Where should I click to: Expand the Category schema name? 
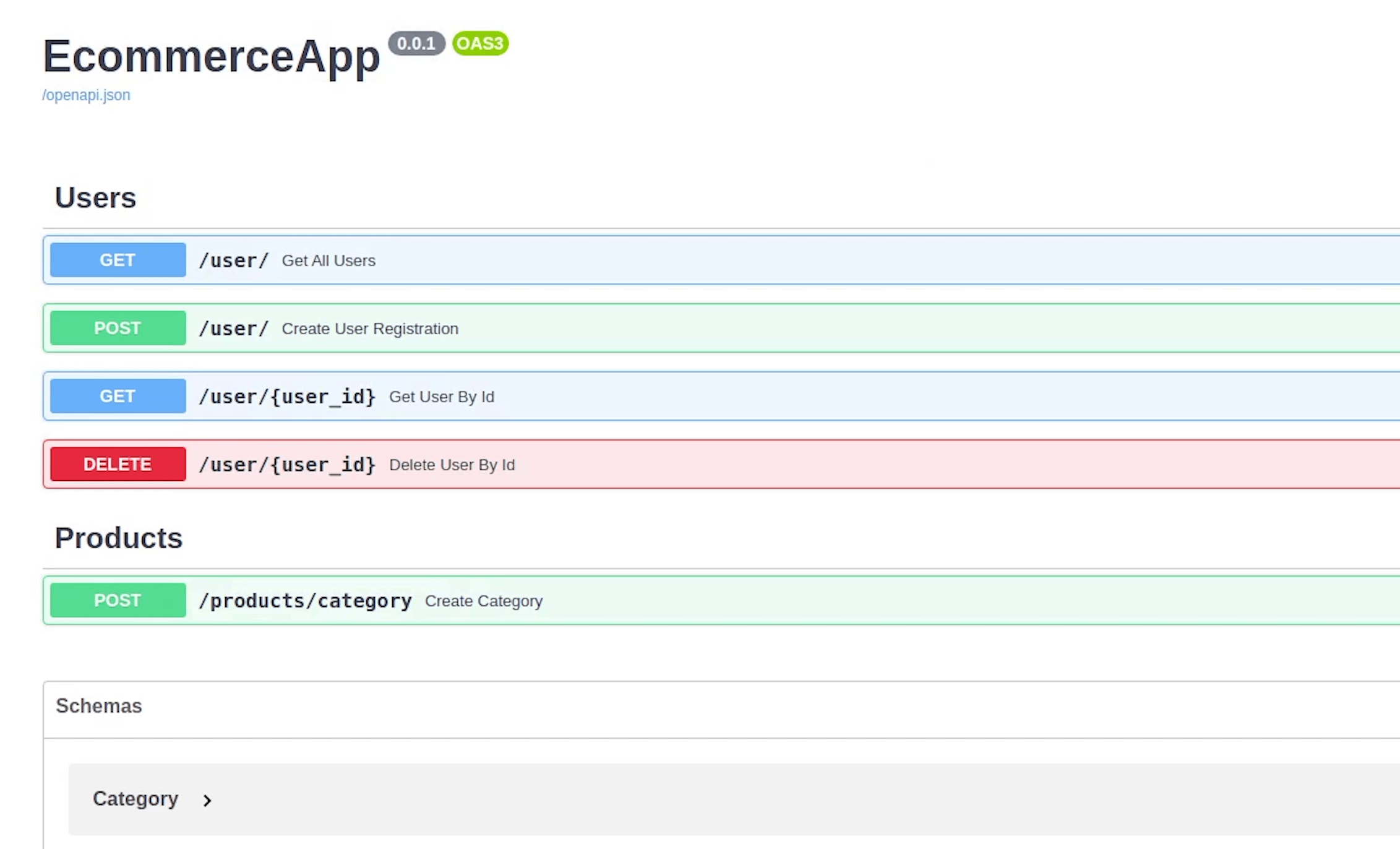[135, 799]
